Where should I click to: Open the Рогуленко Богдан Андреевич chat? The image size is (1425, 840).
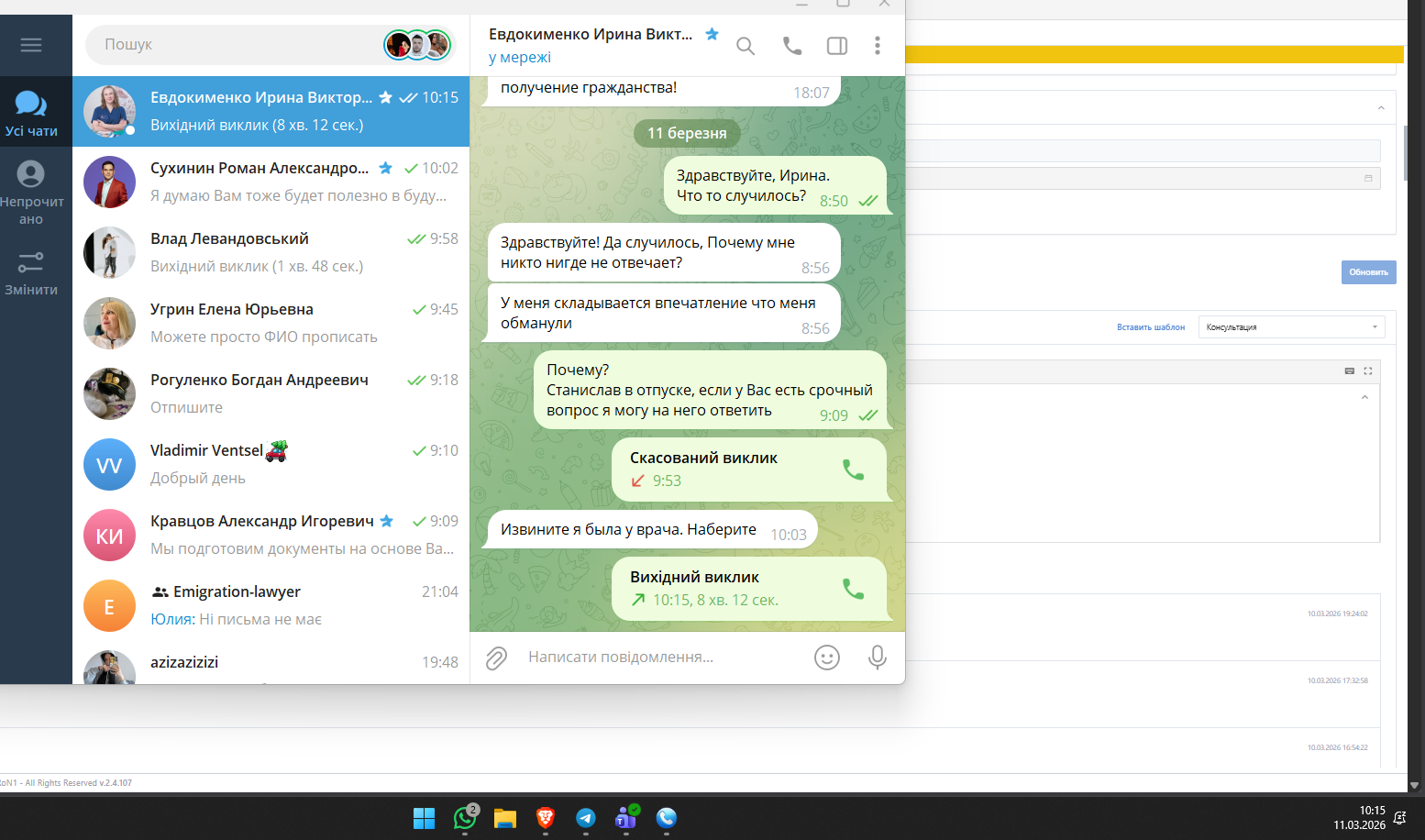click(x=271, y=393)
